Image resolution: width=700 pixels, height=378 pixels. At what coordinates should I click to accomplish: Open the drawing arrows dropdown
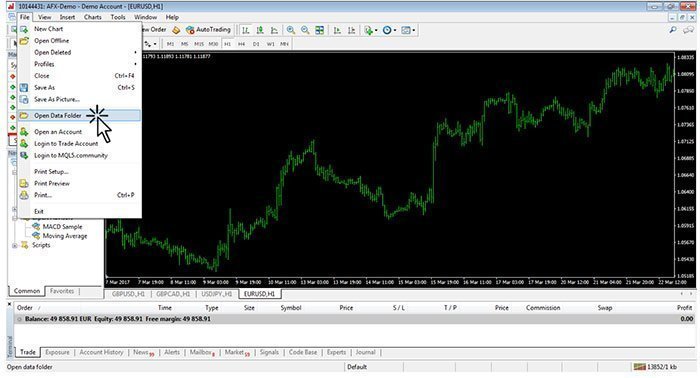(150, 44)
